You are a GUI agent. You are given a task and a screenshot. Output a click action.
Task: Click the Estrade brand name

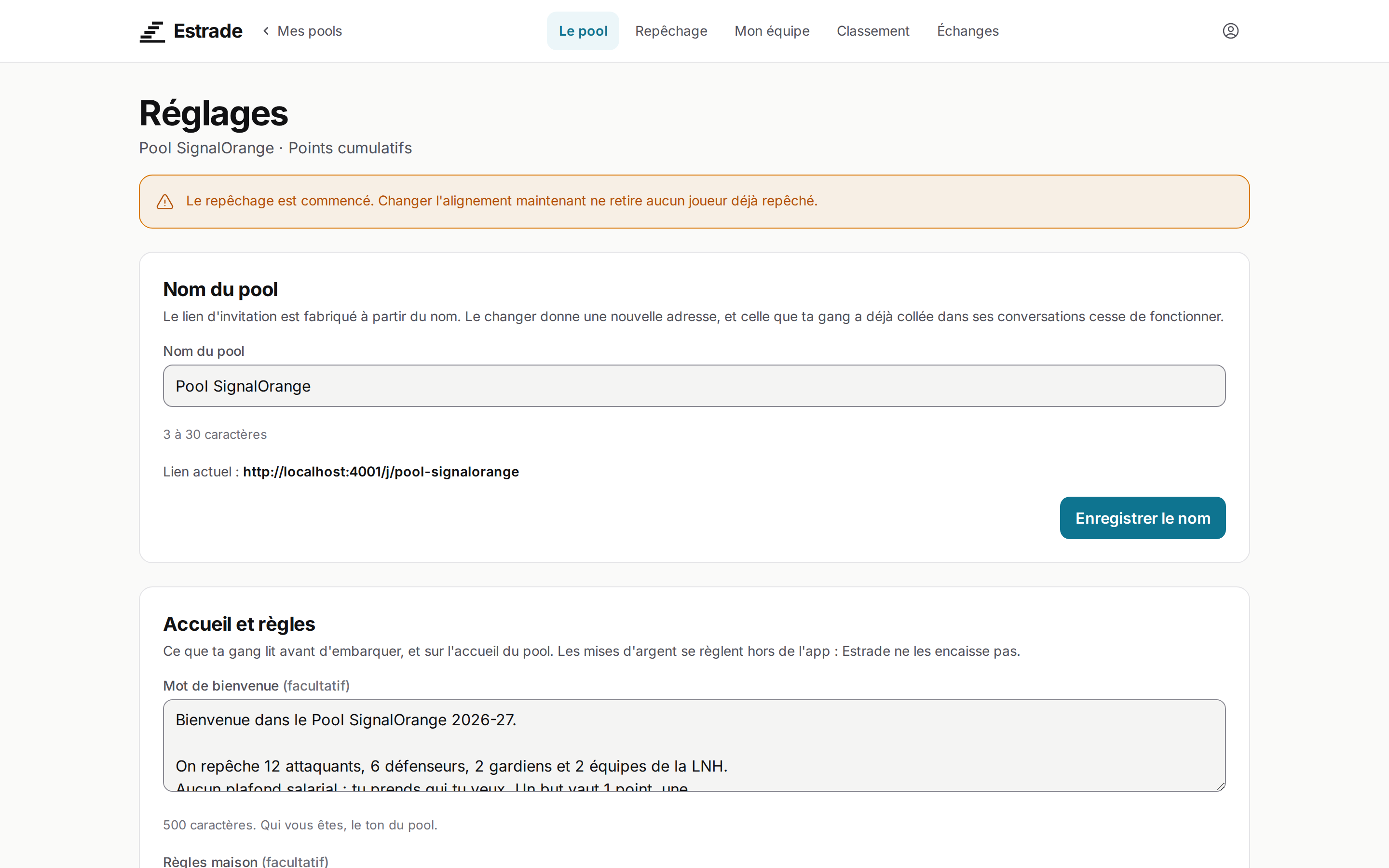(x=208, y=31)
